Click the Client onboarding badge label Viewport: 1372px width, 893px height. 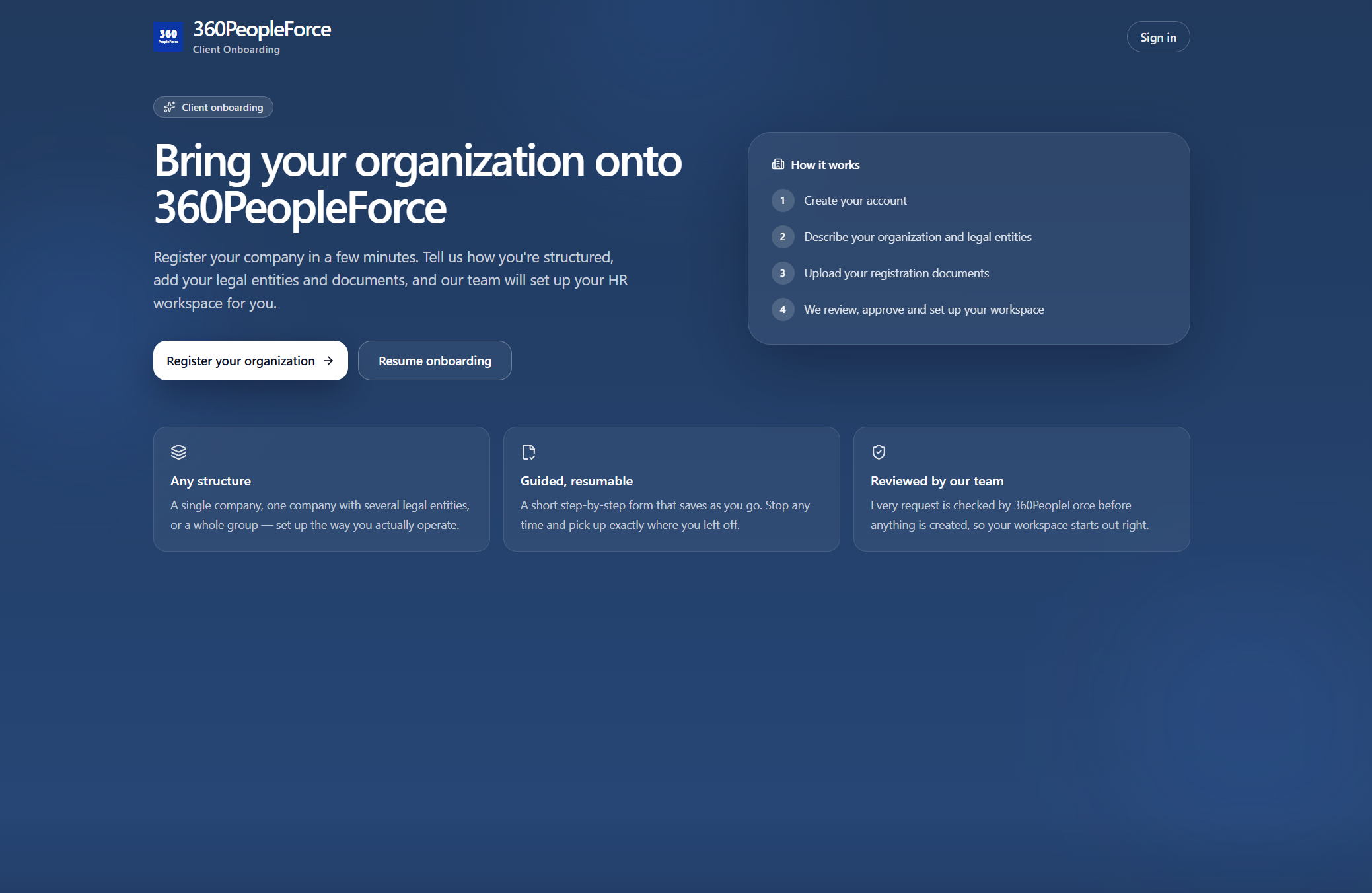[x=223, y=107]
